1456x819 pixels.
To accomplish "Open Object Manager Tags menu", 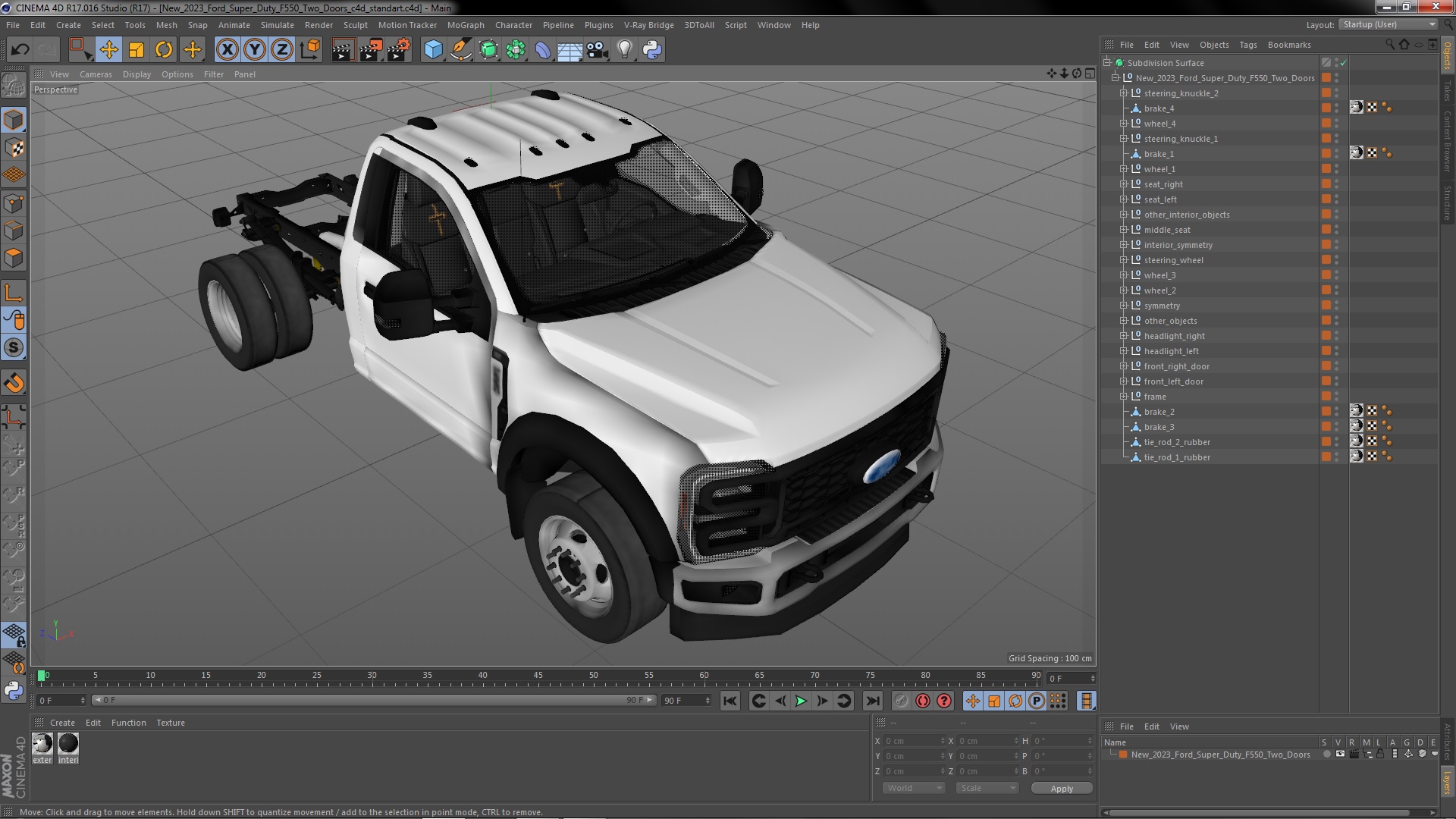I will [1247, 45].
